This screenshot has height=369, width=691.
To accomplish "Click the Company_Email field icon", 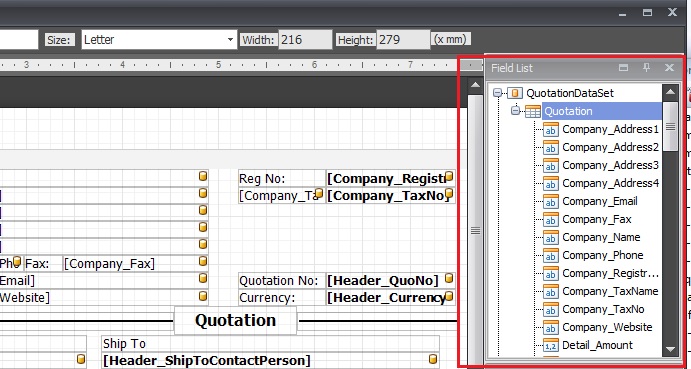I will coord(550,202).
